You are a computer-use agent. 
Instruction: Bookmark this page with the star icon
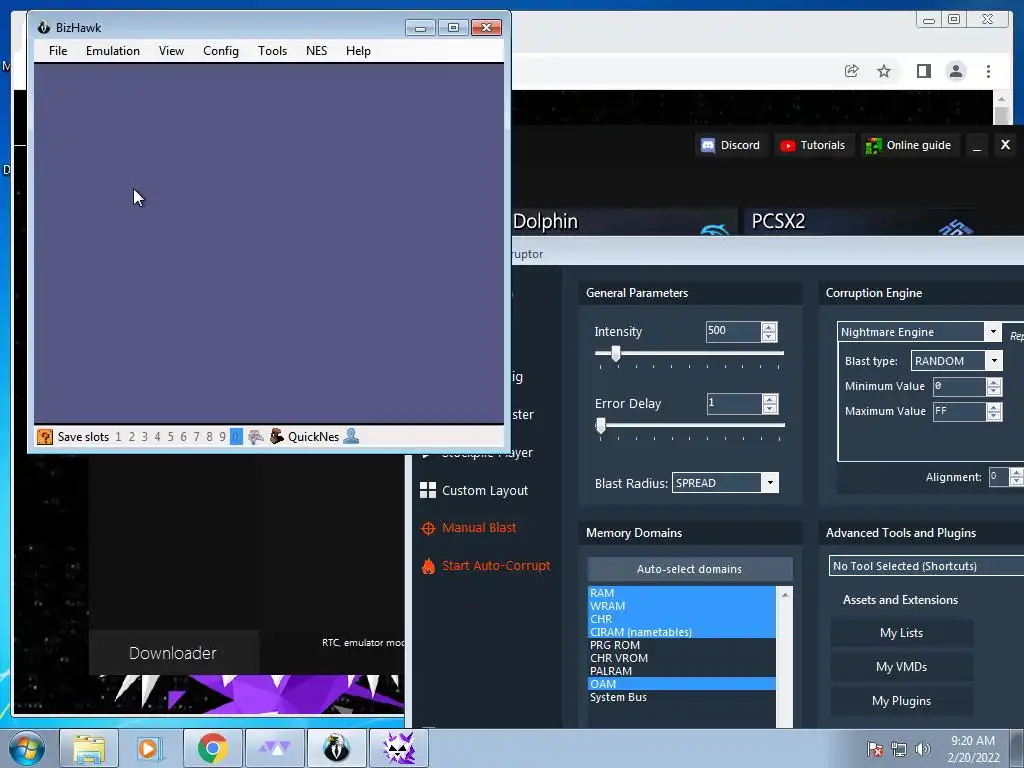point(884,71)
